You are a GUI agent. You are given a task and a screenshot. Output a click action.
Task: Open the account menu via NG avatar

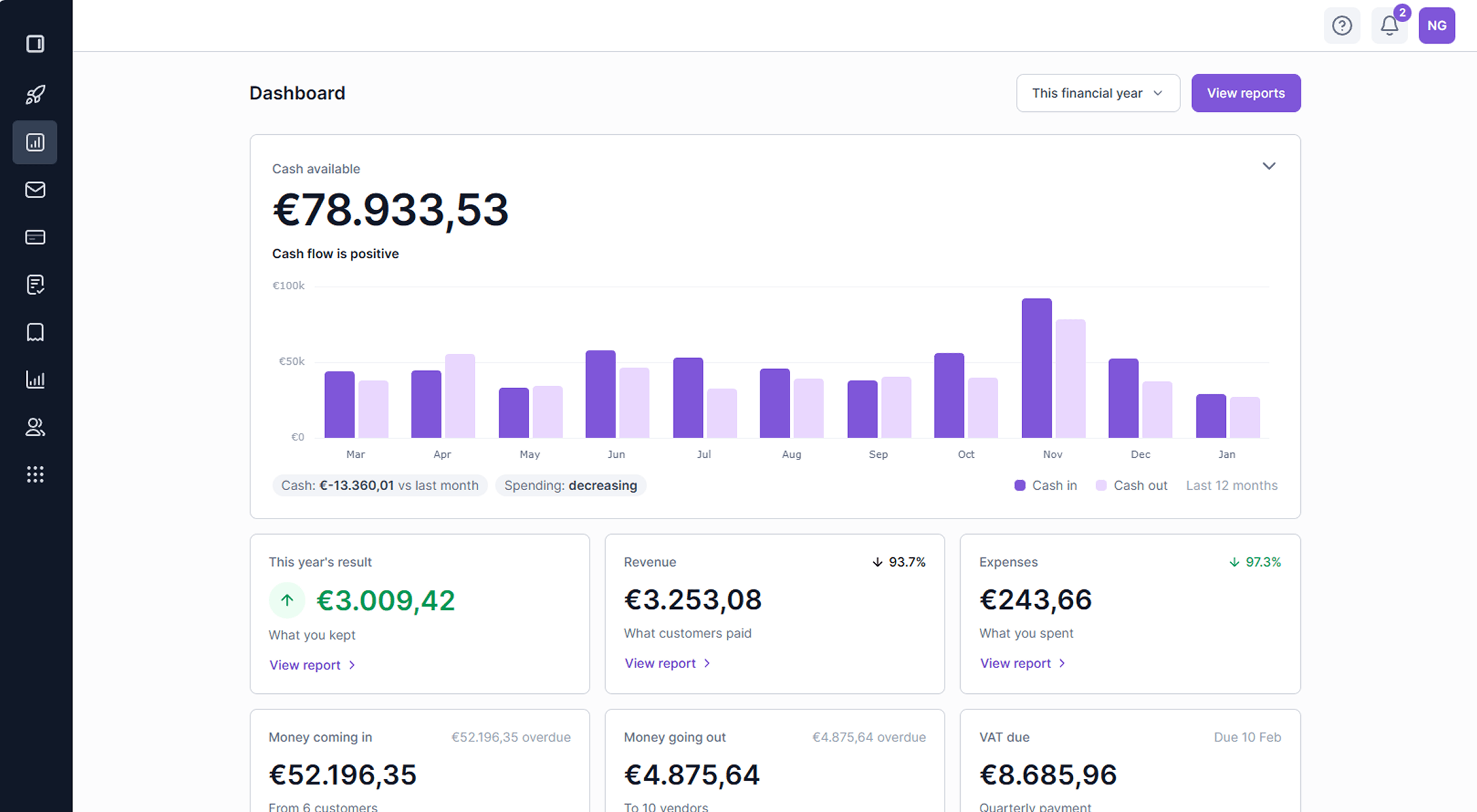coord(1437,26)
